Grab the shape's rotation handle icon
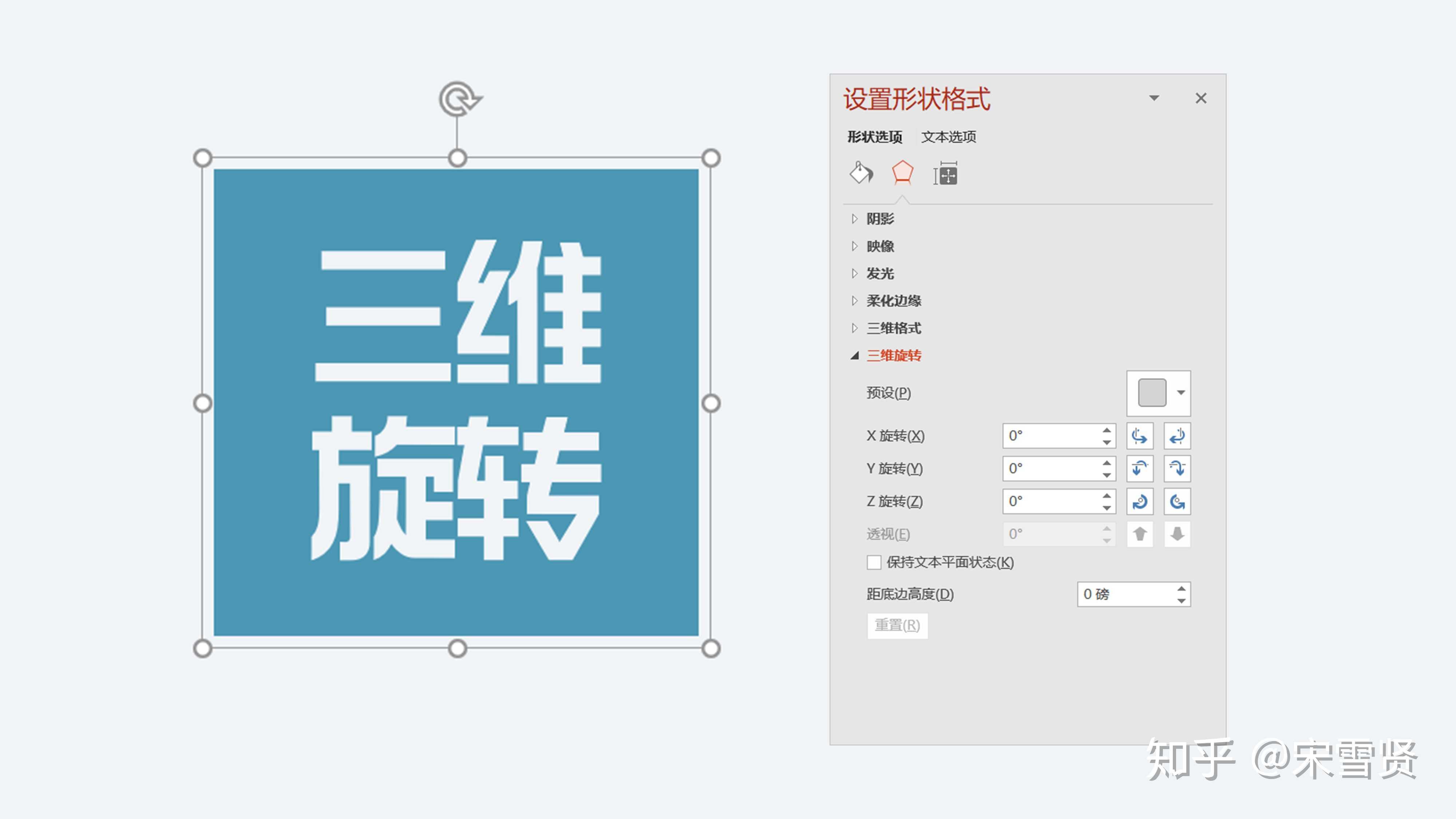 coord(459,99)
